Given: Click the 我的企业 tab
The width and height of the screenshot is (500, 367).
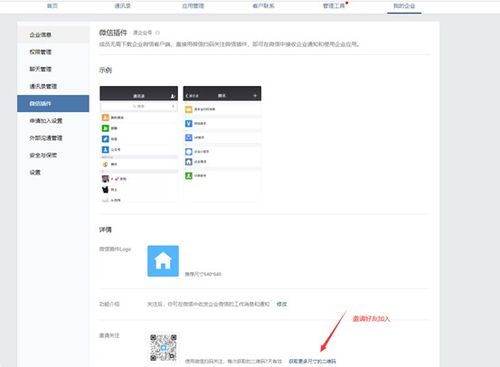Looking at the screenshot, I should [404, 6].
